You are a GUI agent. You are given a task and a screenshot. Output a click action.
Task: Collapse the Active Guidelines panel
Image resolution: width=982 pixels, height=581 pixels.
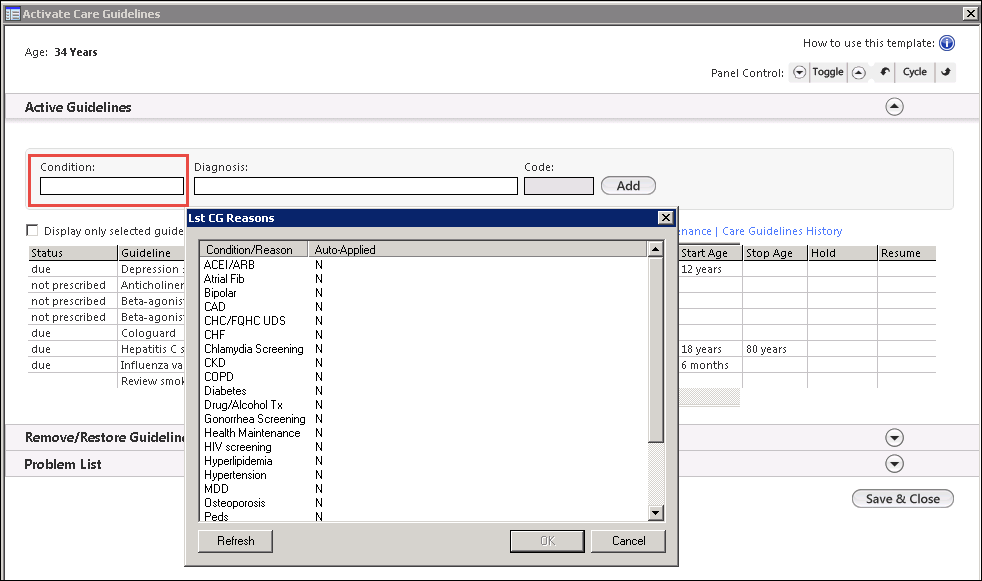coord(894,107)
